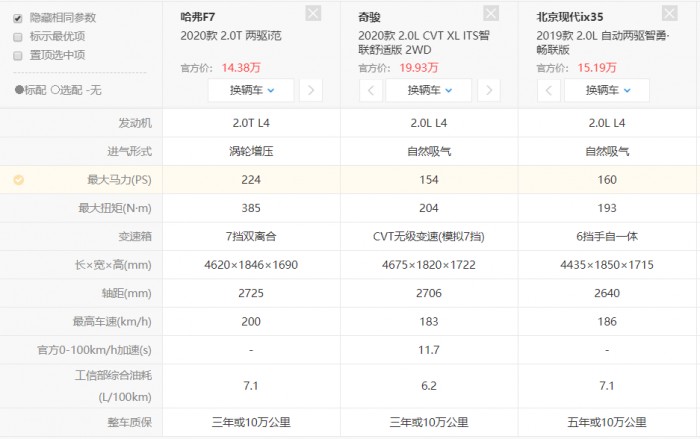Click the orange check icon beside 最大马力
700x439 pixels.
(x=19, y=180)
